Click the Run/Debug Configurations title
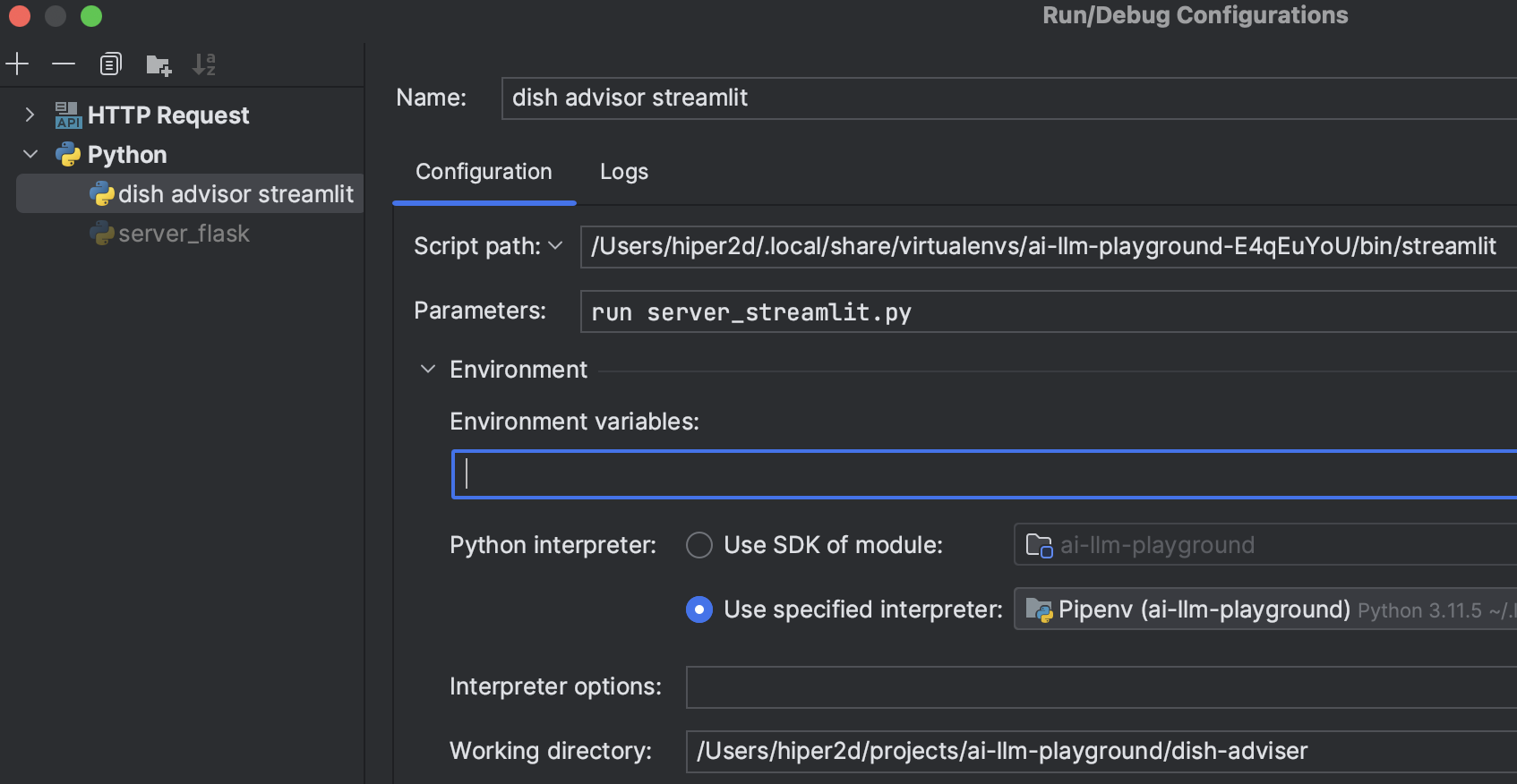Viewport: 1517px width, 784px height. [1196, 15]
